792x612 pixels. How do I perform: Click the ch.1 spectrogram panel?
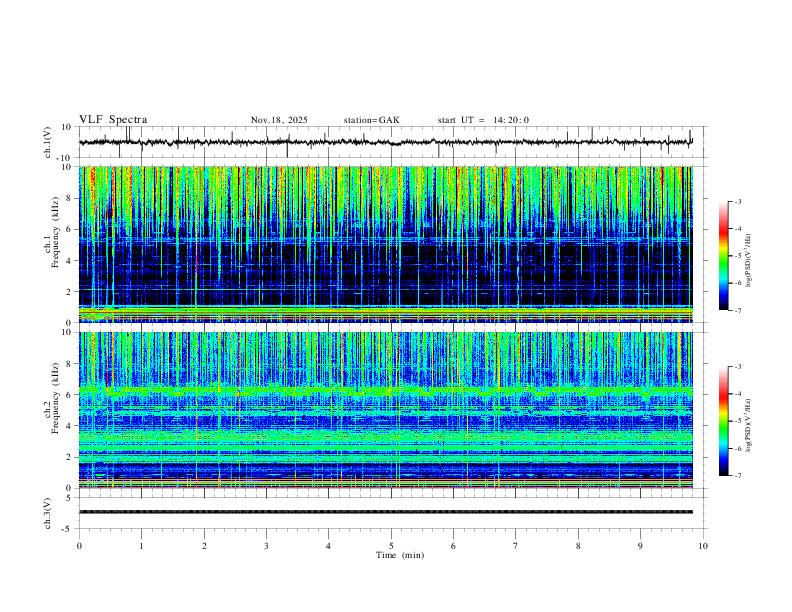tap(386, 244)
